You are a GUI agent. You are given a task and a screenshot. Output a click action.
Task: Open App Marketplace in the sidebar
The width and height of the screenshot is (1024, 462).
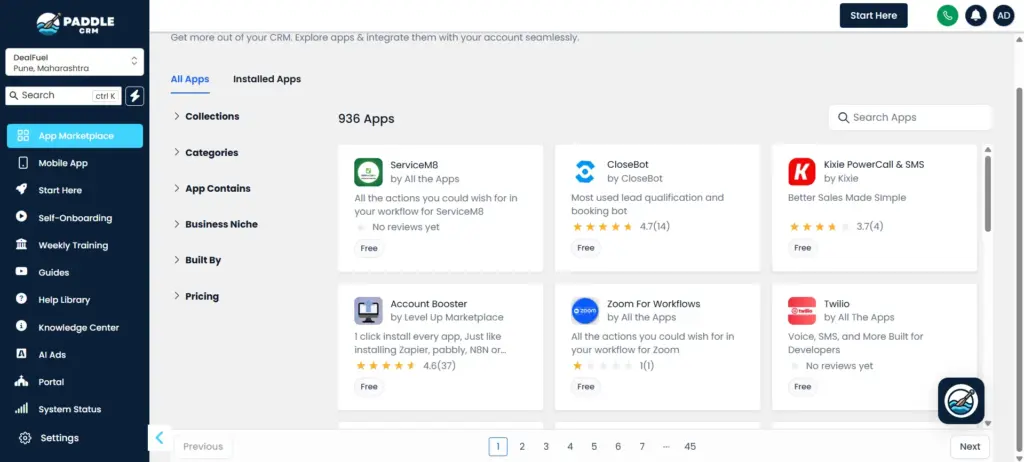[75, 136]
